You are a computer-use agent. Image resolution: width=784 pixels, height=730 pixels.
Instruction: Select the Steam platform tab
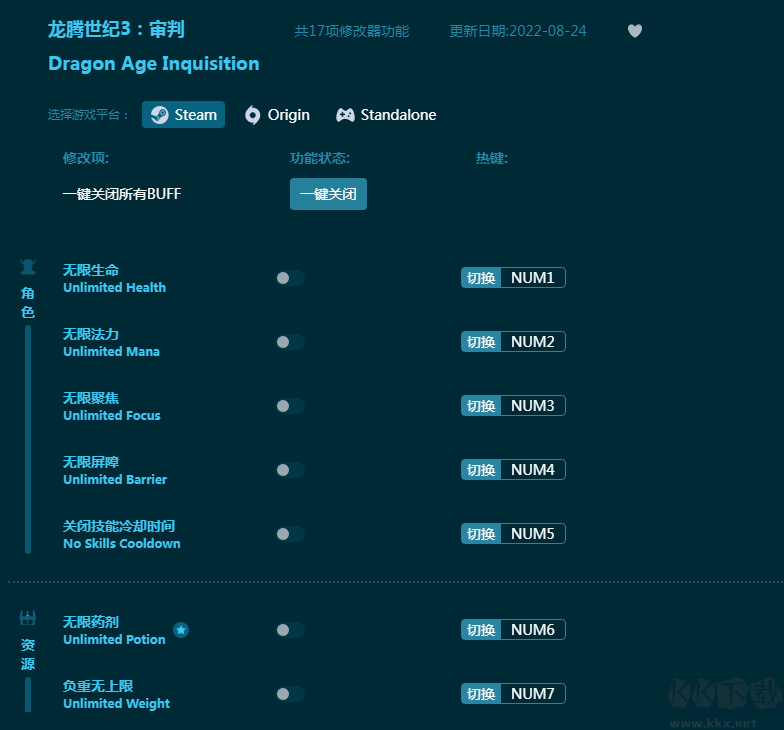[184, 114]
